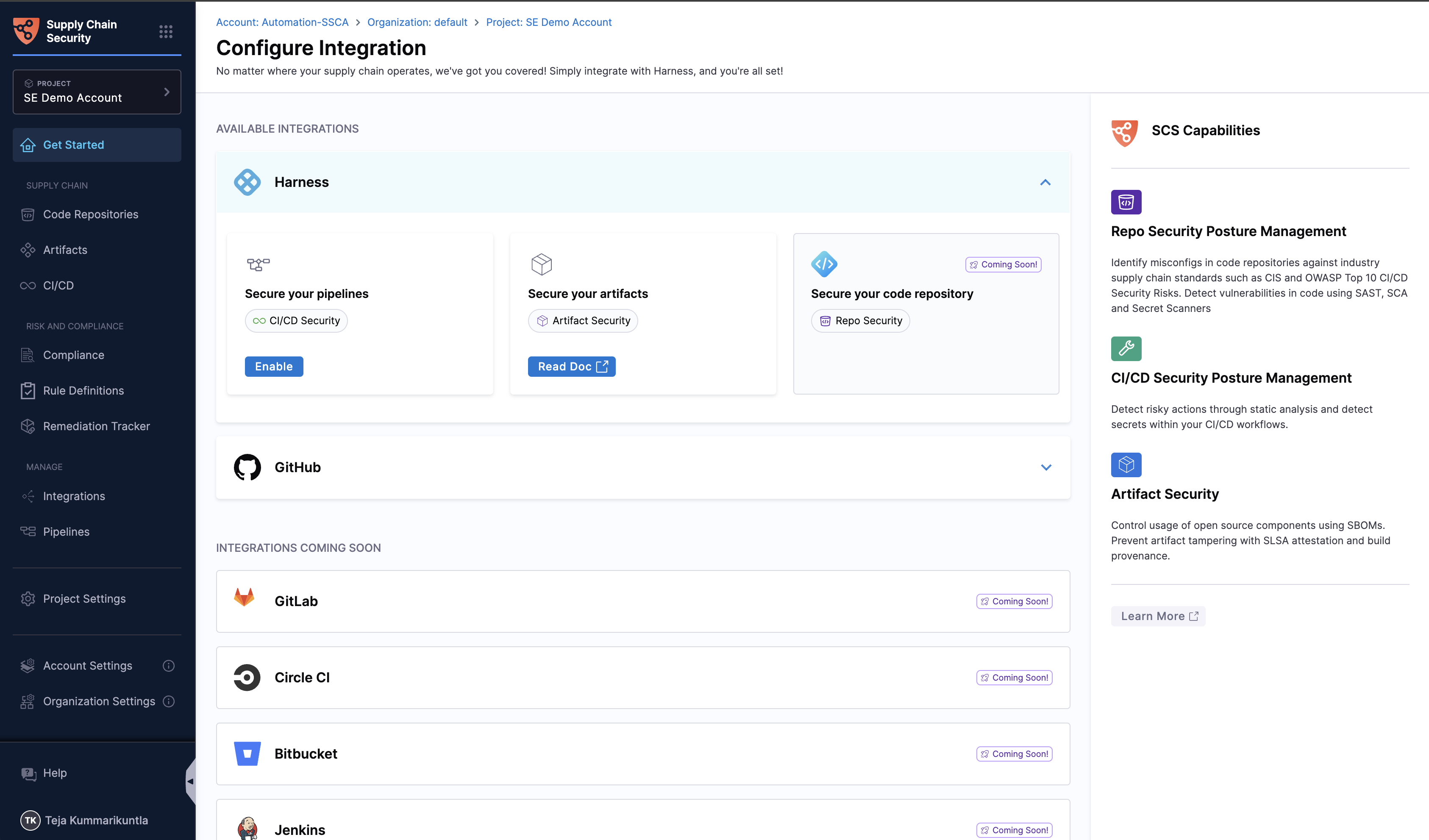Click the Harness logo icon
1429x840 pixels.
click(x=247, y=182)
